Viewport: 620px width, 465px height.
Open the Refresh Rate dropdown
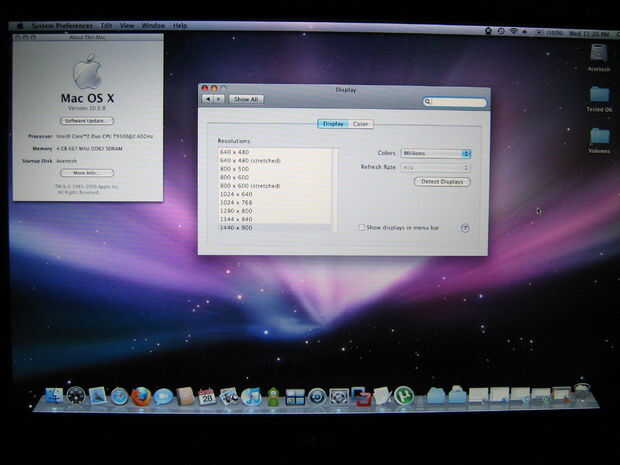point(435,168)
